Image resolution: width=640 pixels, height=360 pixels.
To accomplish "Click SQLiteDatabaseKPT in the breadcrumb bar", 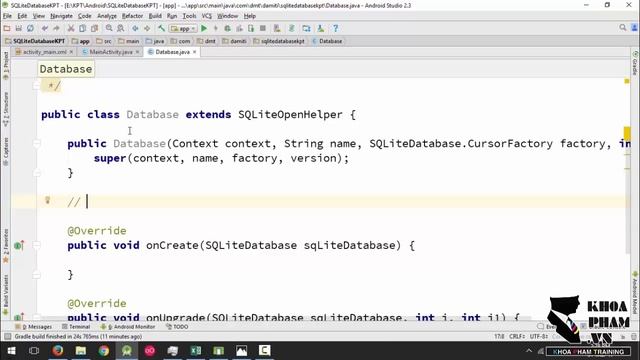I will click(35, 41).
